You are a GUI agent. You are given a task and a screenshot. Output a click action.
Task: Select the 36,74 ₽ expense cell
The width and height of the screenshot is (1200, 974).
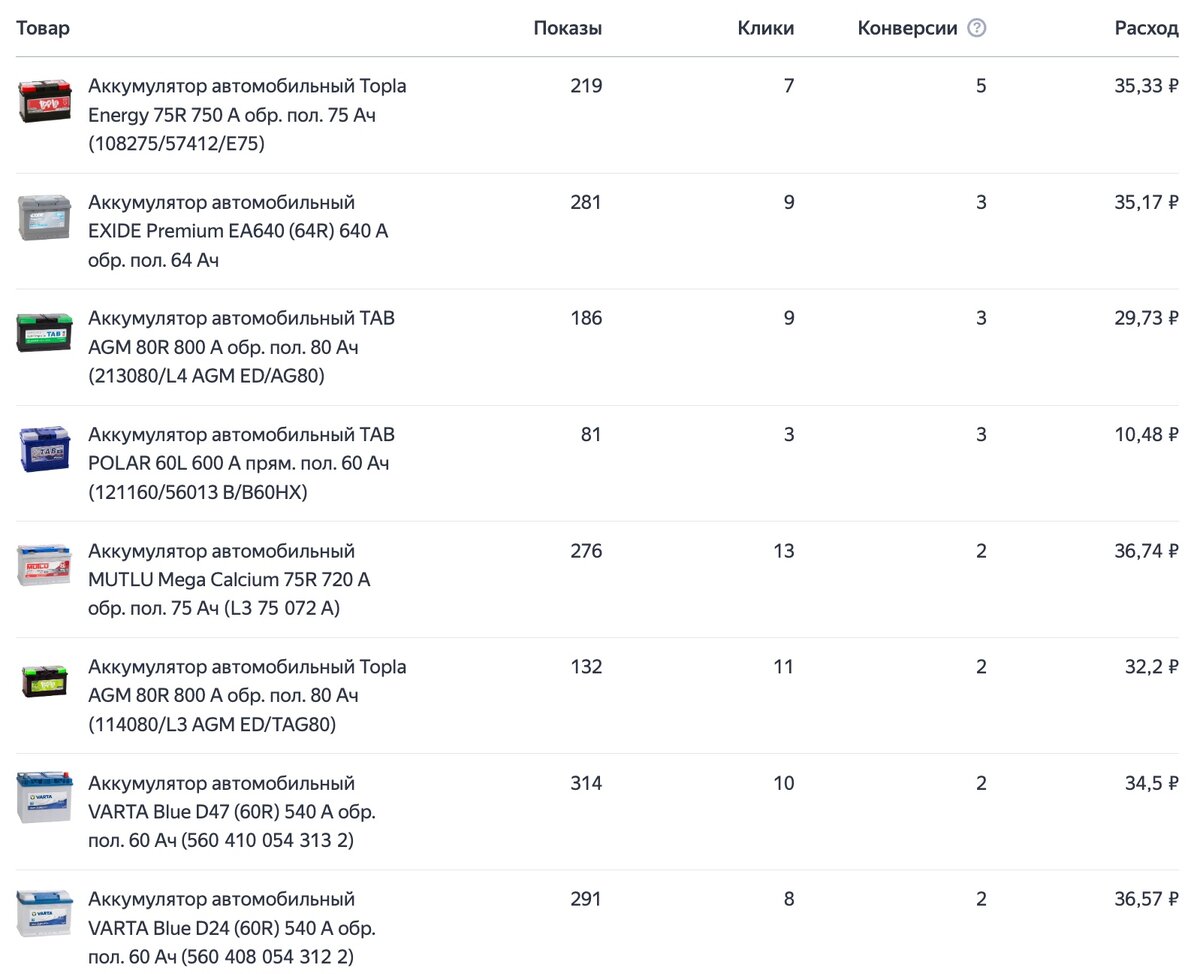tap(1147, 551)
